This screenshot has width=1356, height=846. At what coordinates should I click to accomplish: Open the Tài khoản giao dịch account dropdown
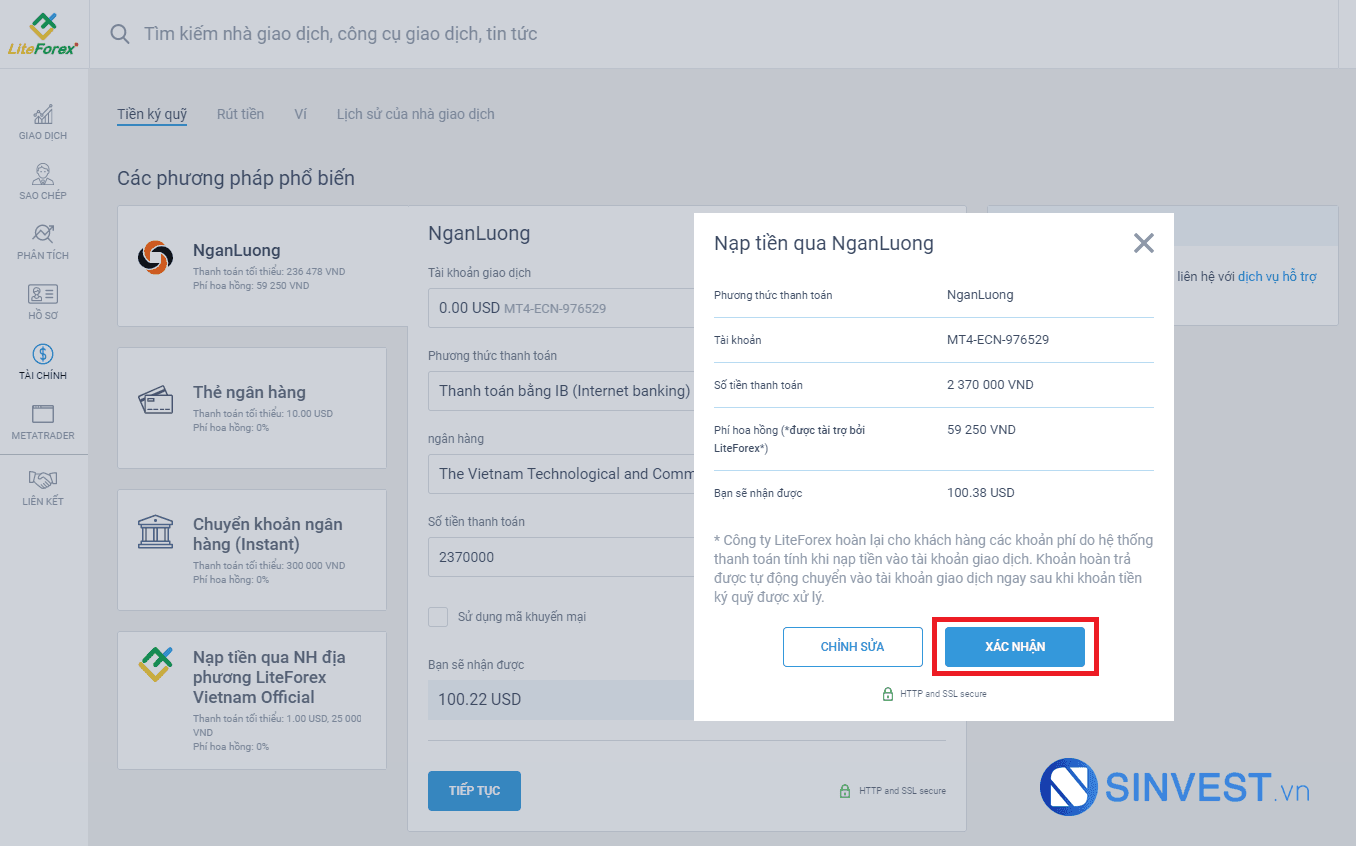pos(561,308)
